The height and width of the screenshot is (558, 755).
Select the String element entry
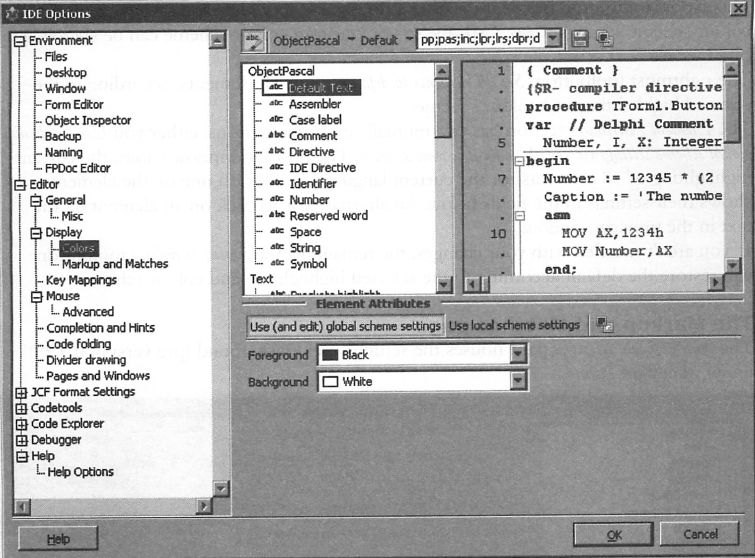304,247
